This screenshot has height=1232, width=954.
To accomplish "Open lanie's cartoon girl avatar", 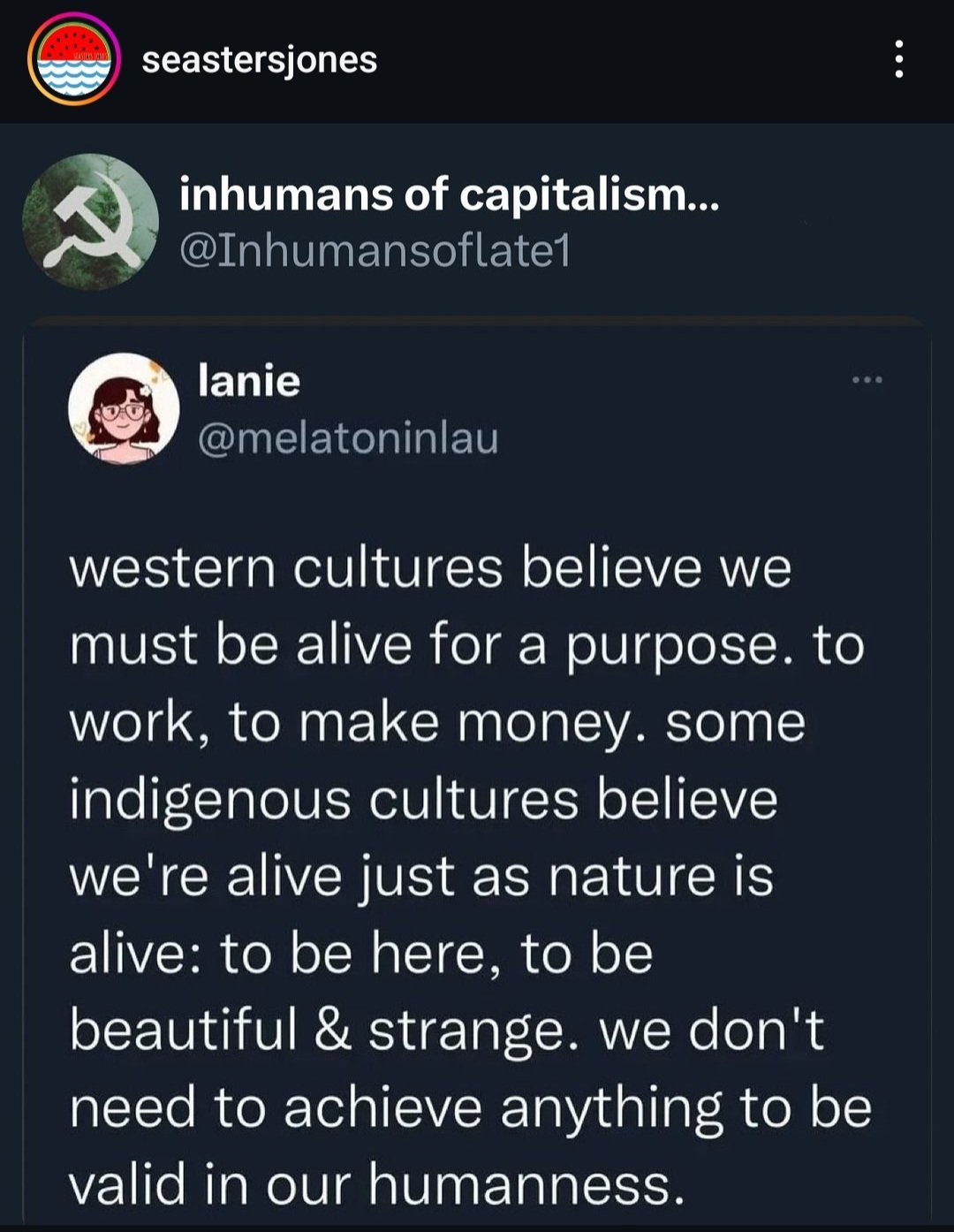I will pyautogui.click(x=124, y=407).
